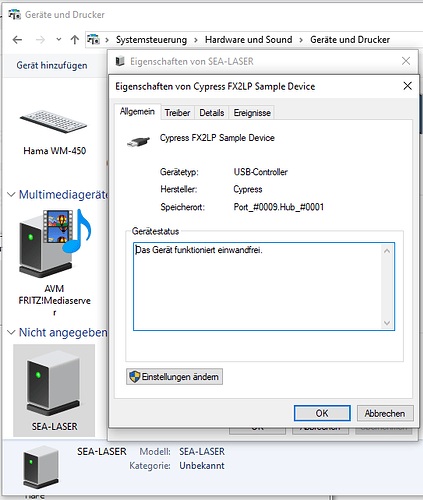Select the Hama WM-450 keyboard device icon
This screenshot has width=423, height=500.
pos(53,122)
